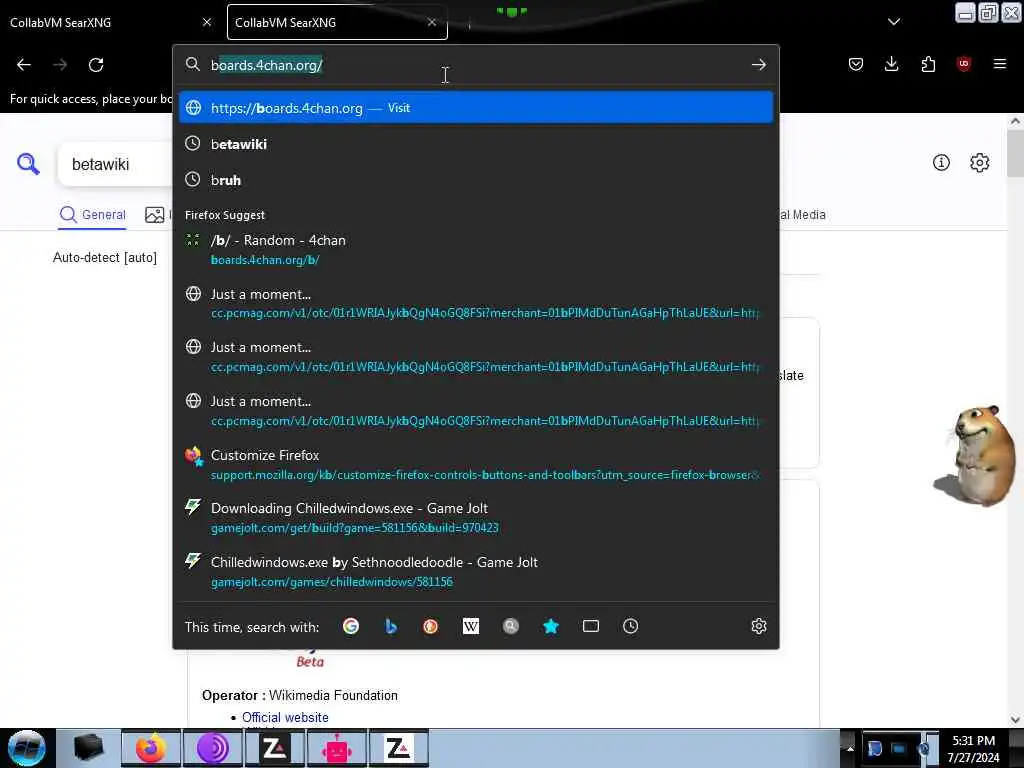Open search settings gear in dropdown
The height and width of the screenshot is (768, 1024).
[758, 626]
